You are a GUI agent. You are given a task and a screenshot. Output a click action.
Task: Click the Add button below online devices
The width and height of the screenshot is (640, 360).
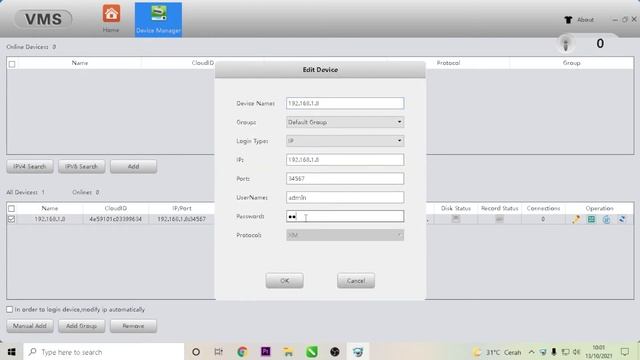point(133,167)
